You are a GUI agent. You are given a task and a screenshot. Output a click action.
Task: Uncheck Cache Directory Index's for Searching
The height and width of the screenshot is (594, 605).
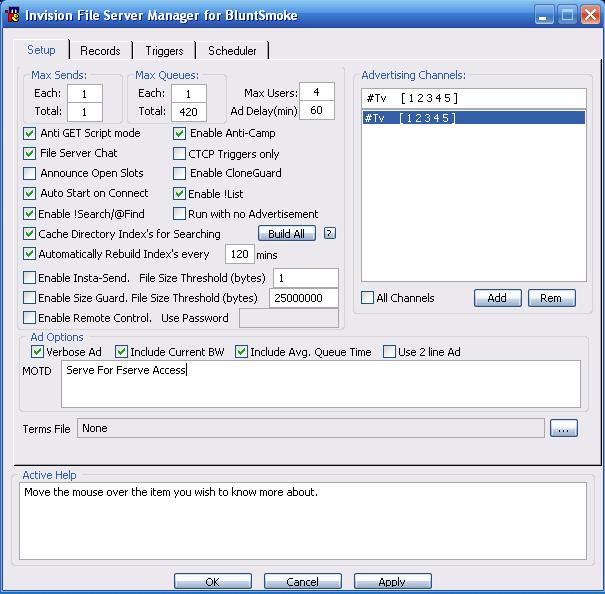click(x=30, y=234)
